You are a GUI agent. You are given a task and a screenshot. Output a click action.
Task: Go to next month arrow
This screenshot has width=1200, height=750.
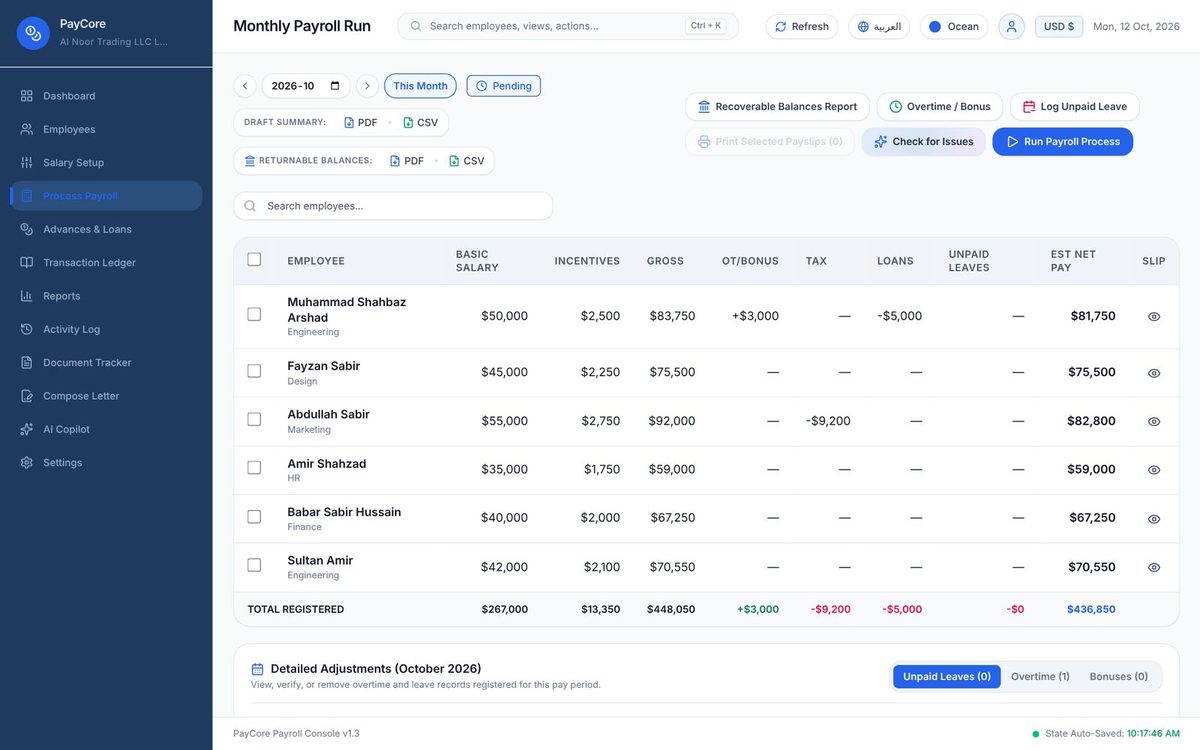point(367,86)
